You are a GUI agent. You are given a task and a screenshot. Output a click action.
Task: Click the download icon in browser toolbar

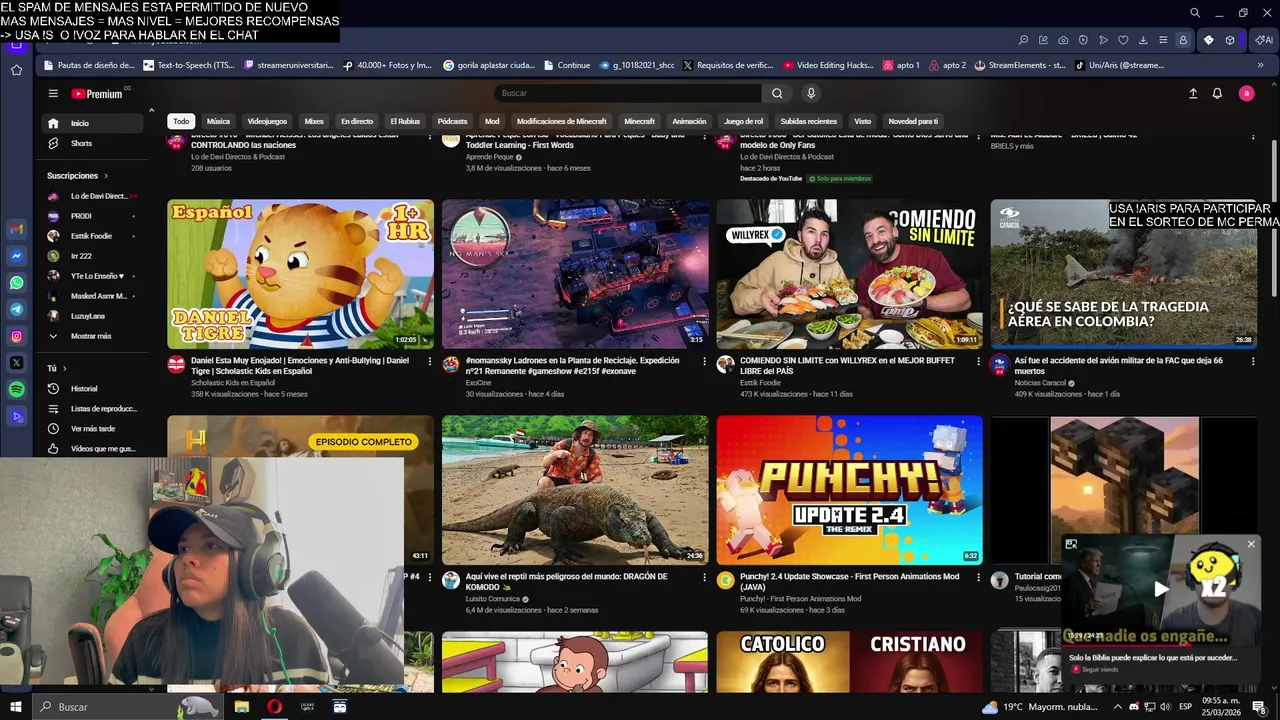[1143, 40]
